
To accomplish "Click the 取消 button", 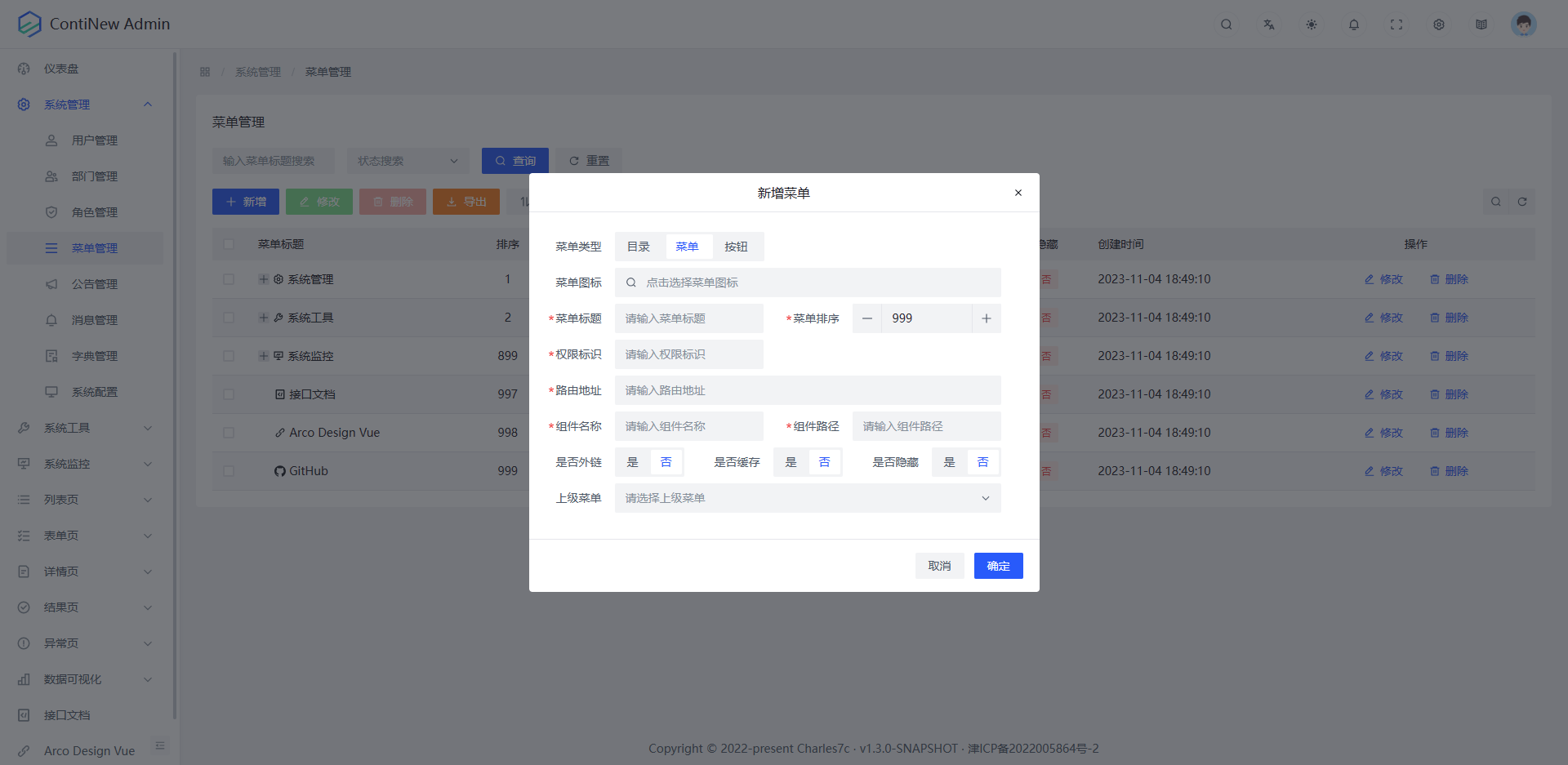I will pos(939,566).
